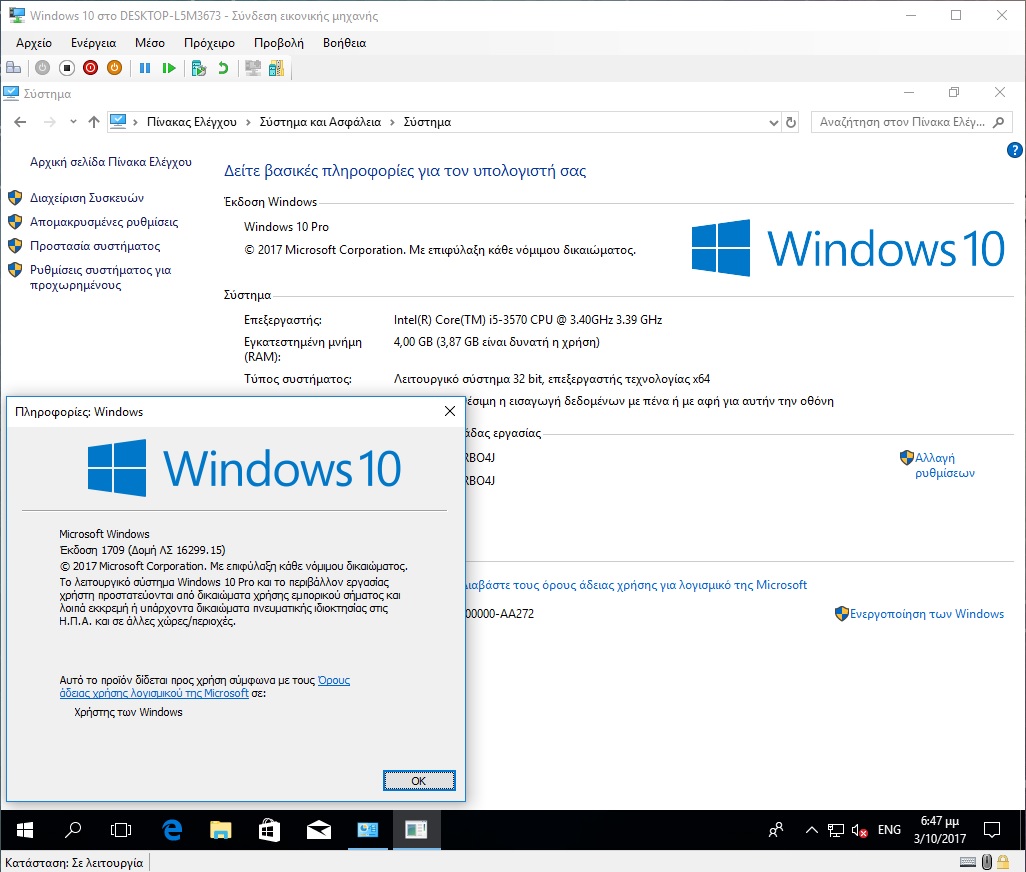Expand the address bar history dropdown

click(773, 122)
